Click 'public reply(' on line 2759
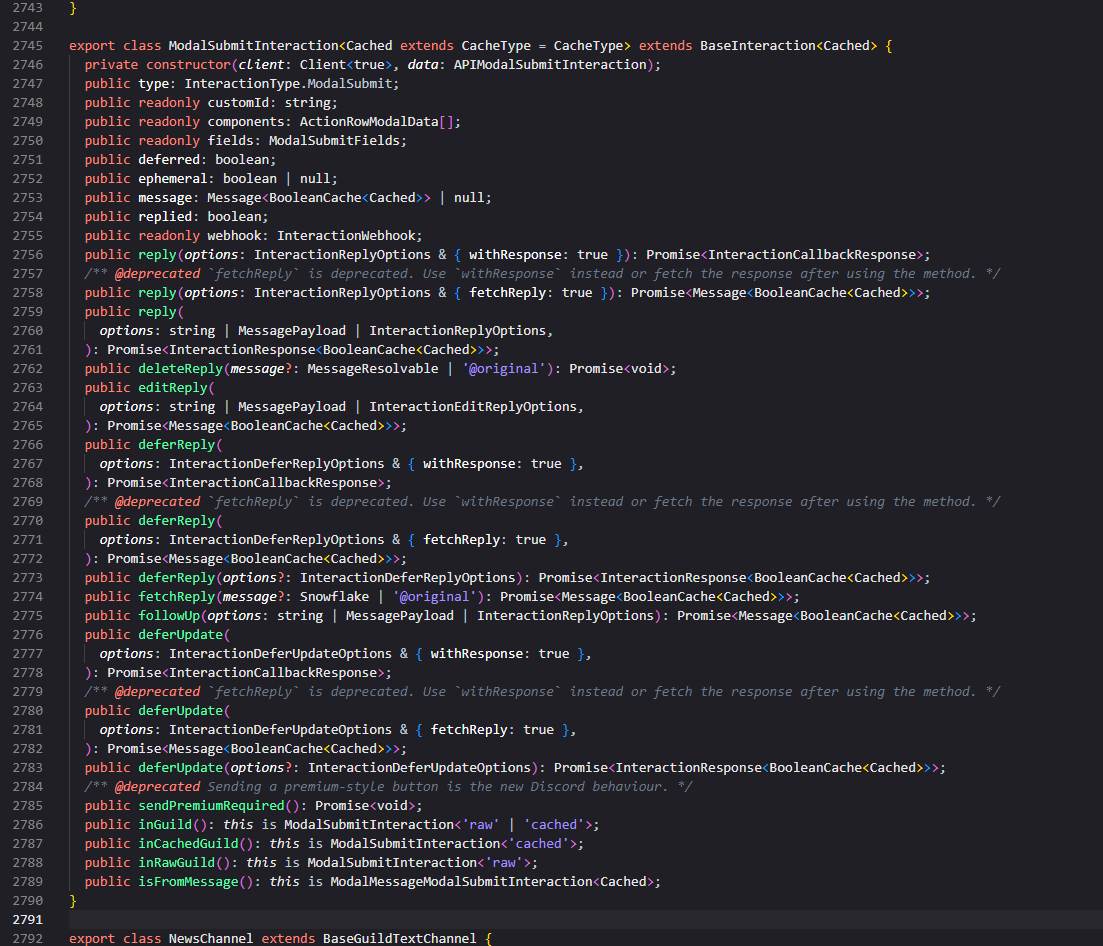This screenshot has width=1103, height=946. point(134,312)
